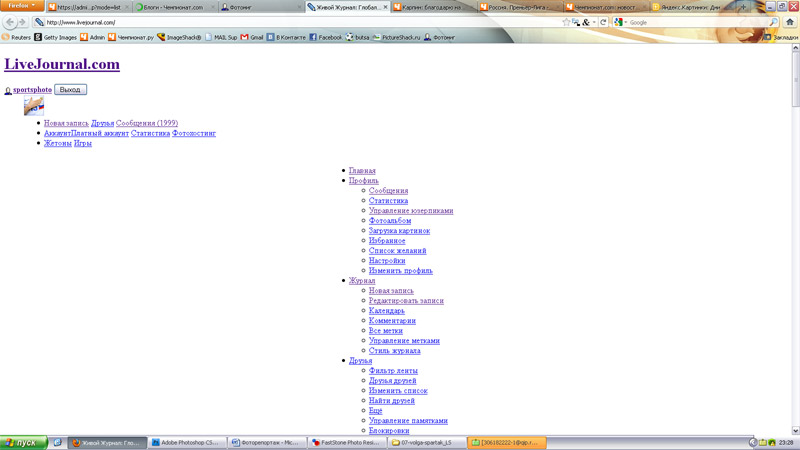800x450 pixels.
Task: Click the ampersand add-on icon in address bar
Action: [x=586, y=22]
